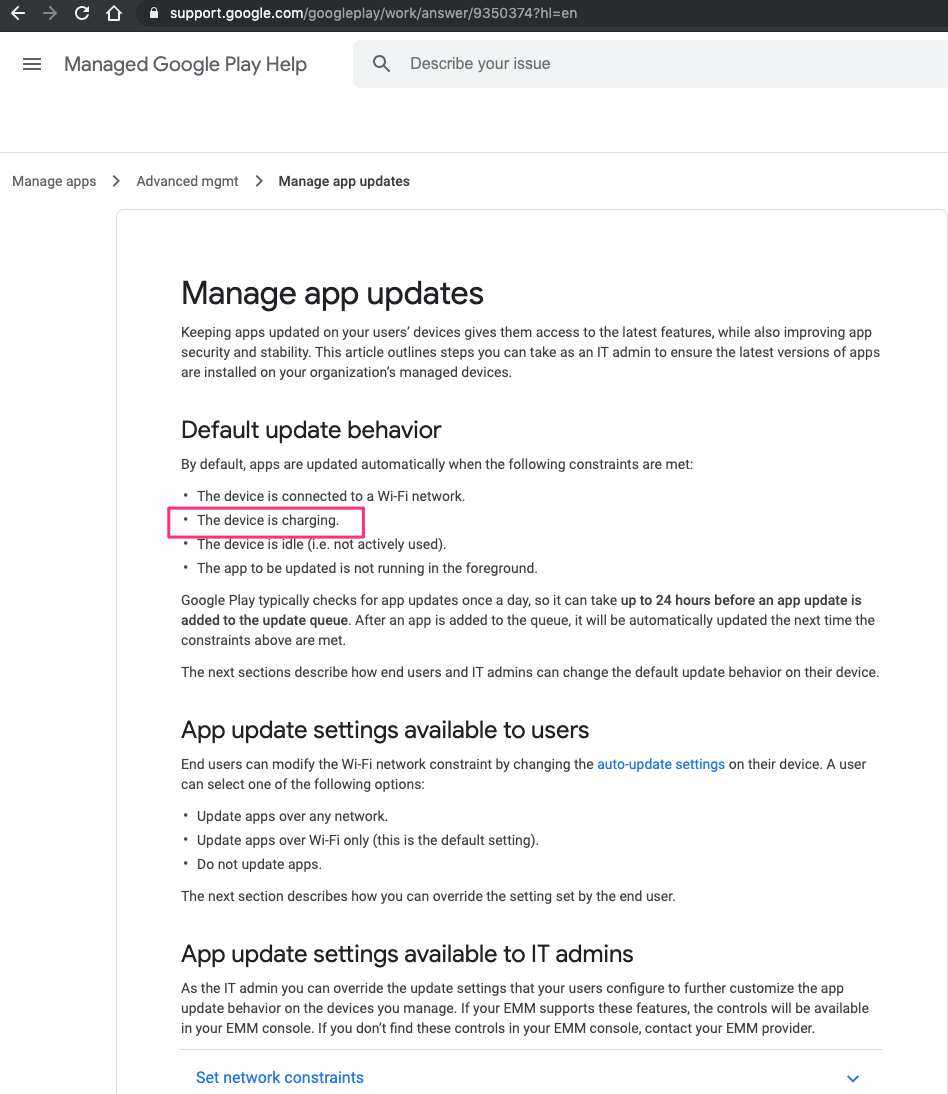Open the hamburger main menu
Viewport: 948px width, 1094px height.
click(x=32, y=64)
